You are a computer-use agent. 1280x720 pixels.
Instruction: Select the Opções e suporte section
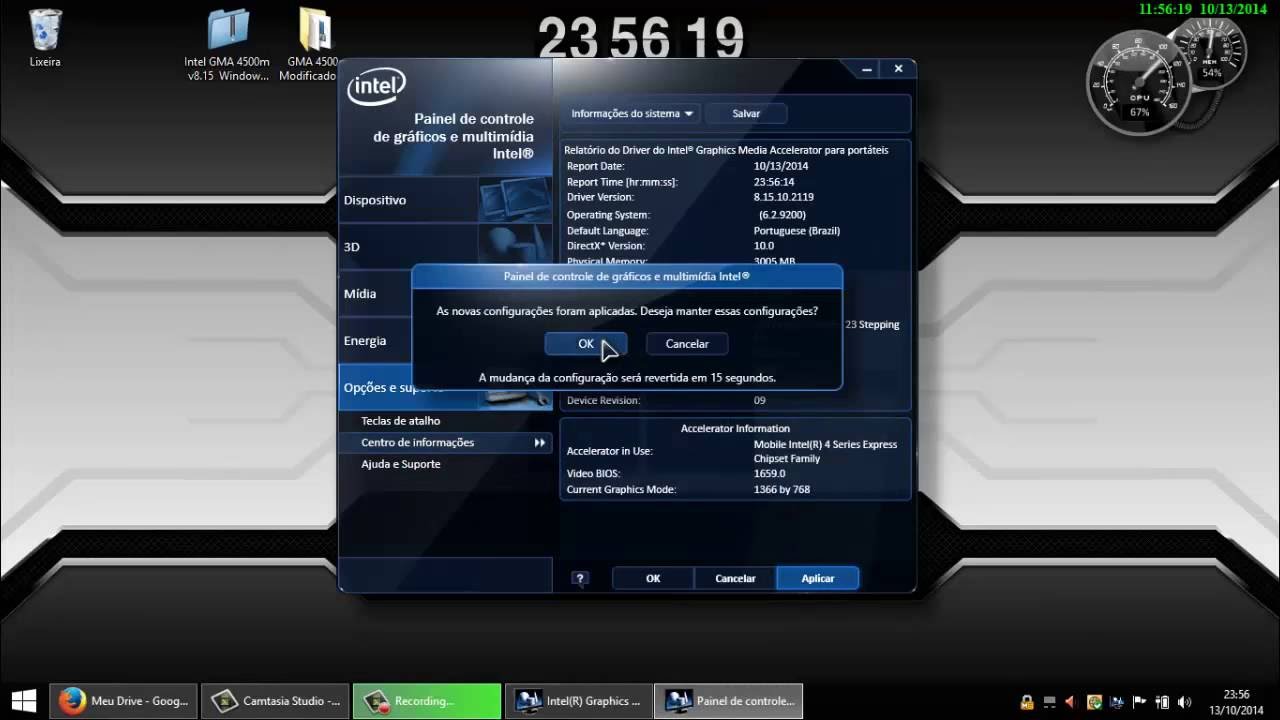pos(445,388)
